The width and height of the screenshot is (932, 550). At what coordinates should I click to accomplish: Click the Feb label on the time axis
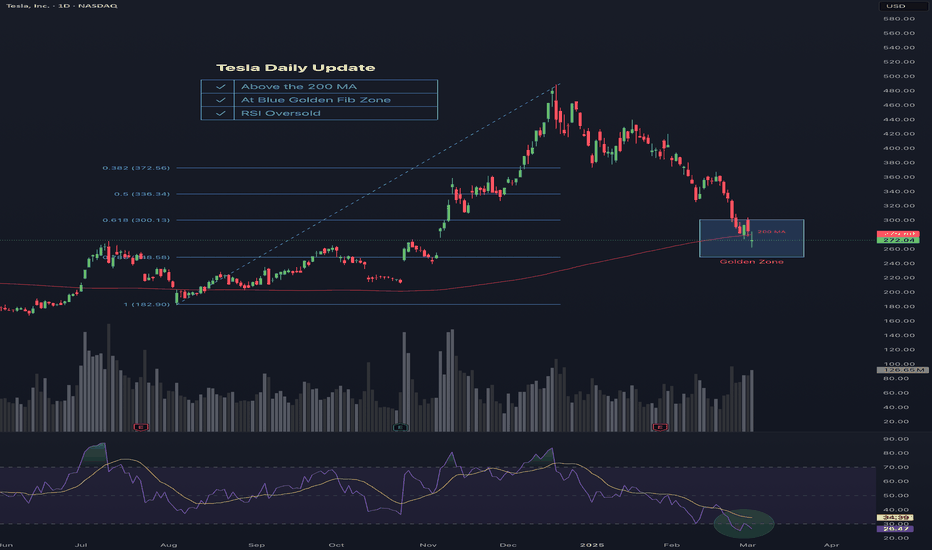(671, 545)
